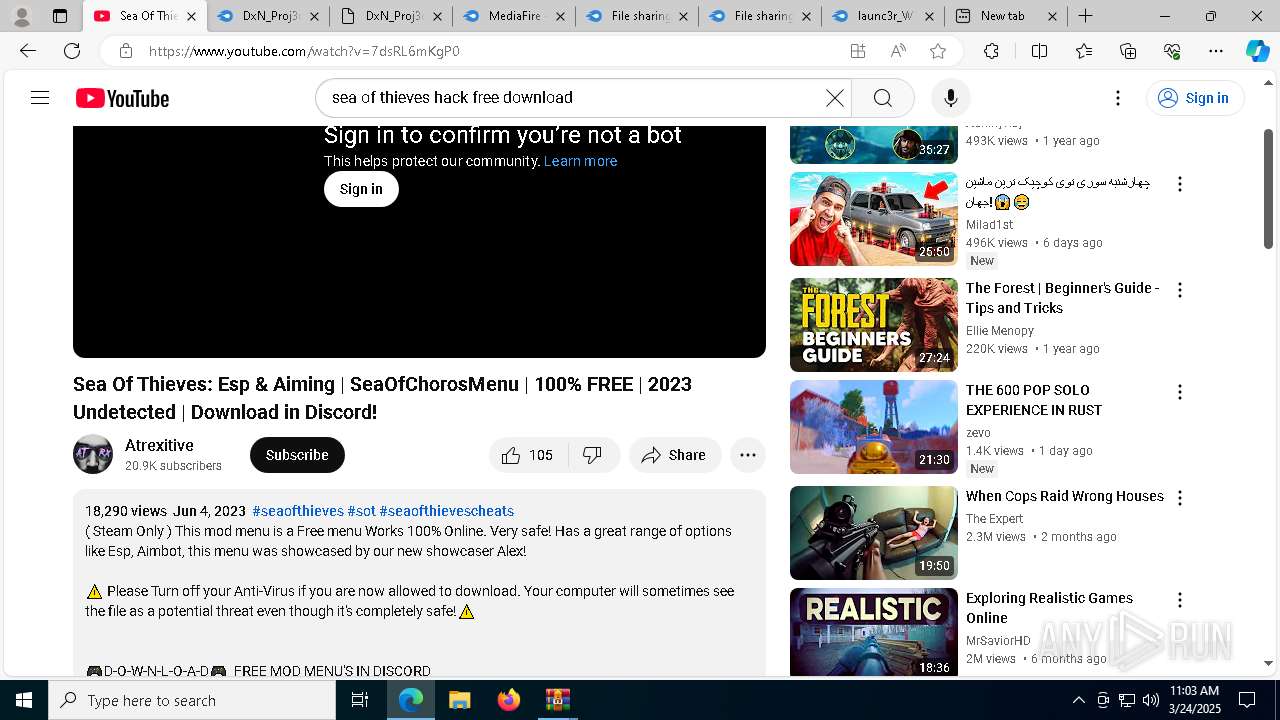The width and height of the screenshot is (1280, 720).
Task: View site information lock icon
Action: tap(125, 51)
